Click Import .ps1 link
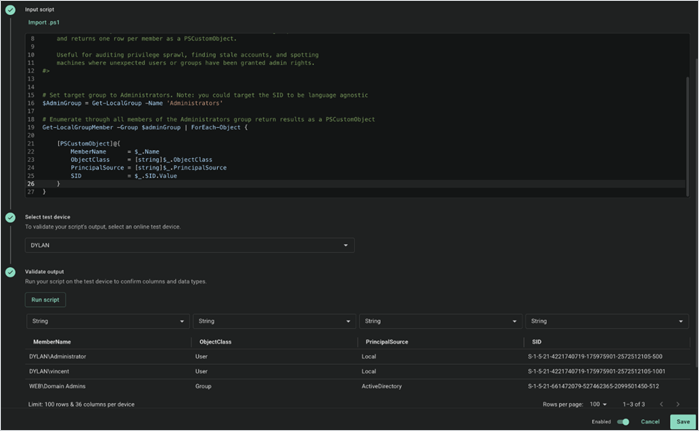699x431 pixels. click(x=44, y=22)
